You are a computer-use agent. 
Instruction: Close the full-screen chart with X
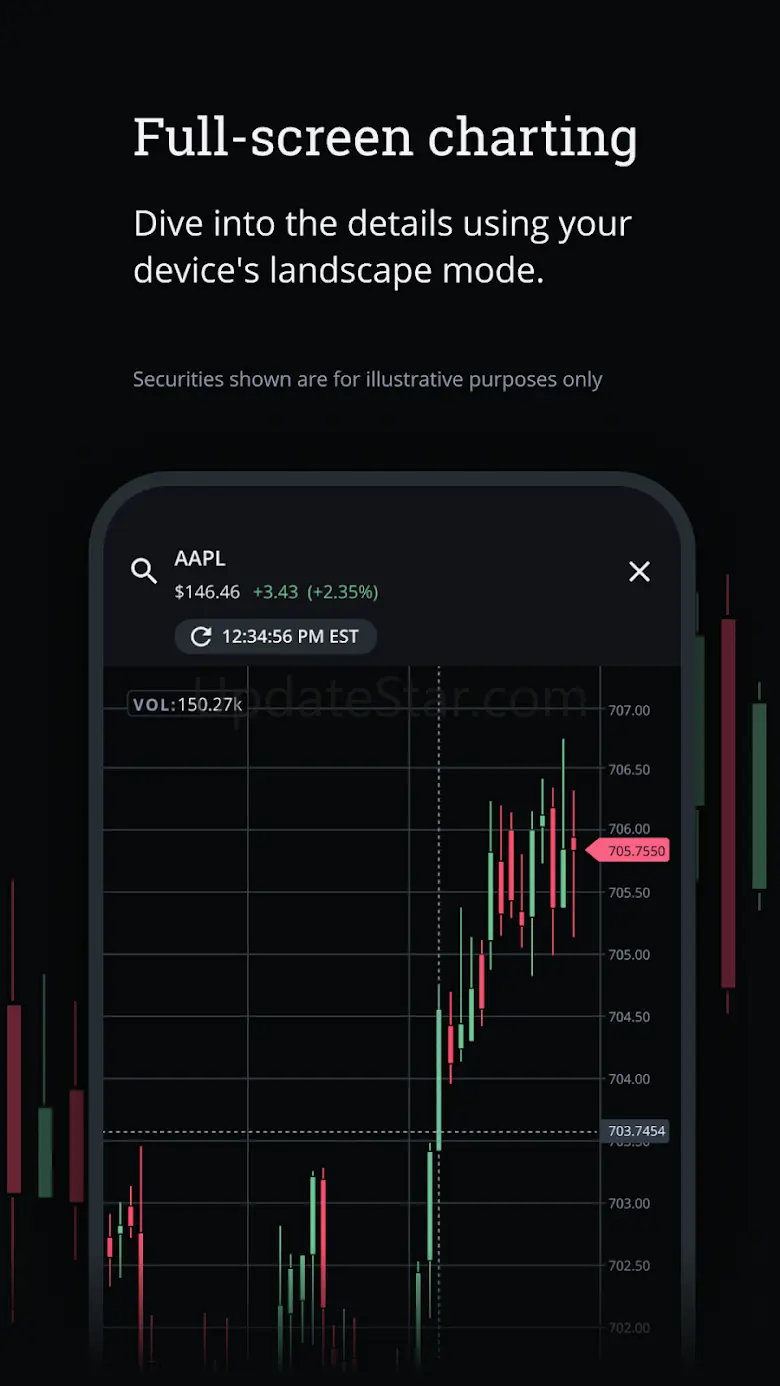coord(639,571)
